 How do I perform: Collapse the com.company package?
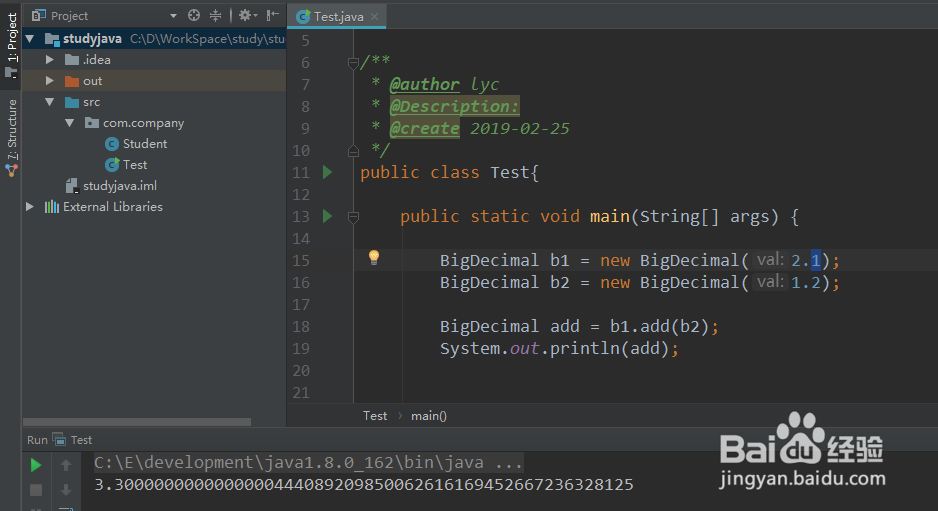[70, 123]
